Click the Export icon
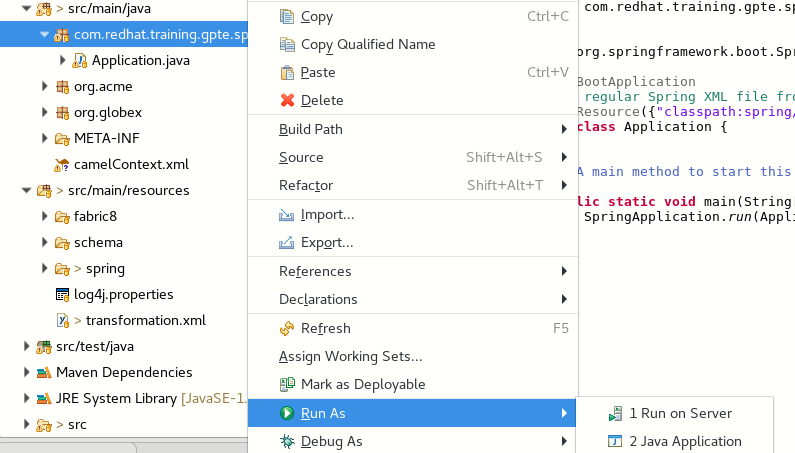The width and height of the screenshot is (795, 453). point(287,243)
